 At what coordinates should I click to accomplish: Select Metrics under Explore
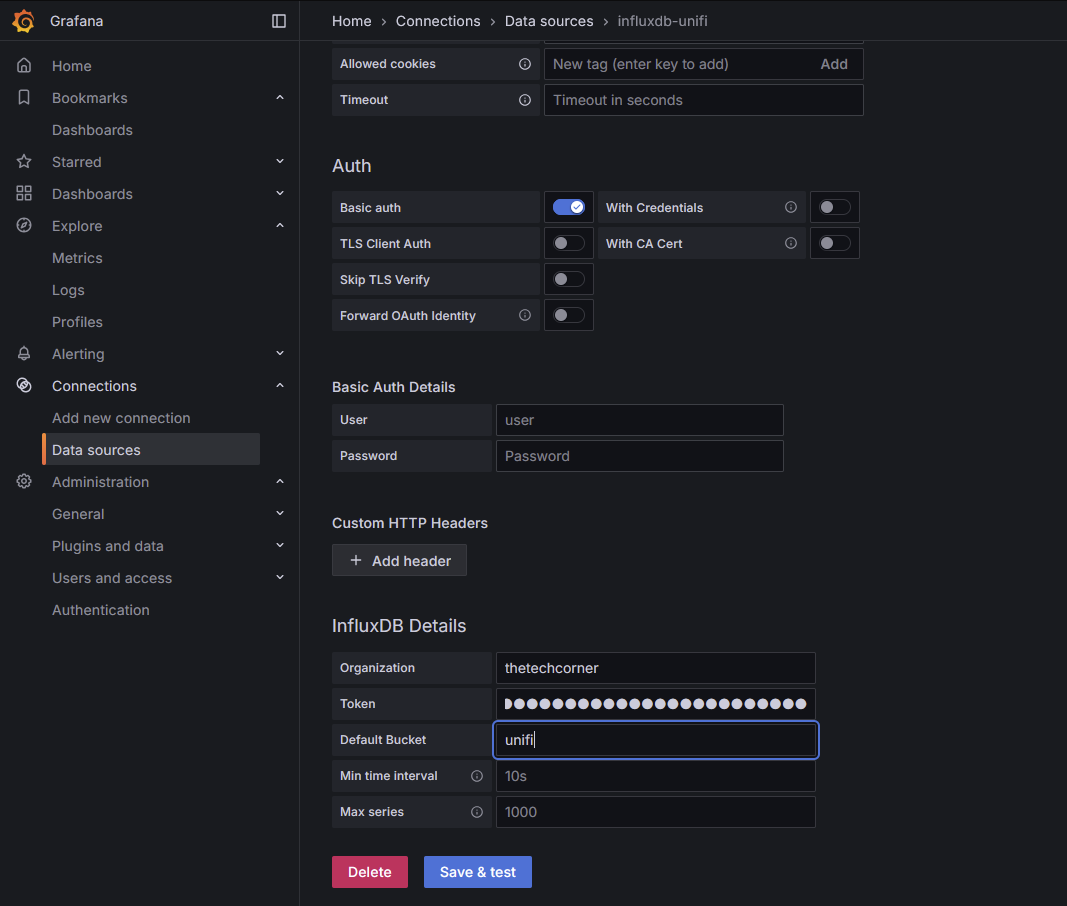(77, 258)
